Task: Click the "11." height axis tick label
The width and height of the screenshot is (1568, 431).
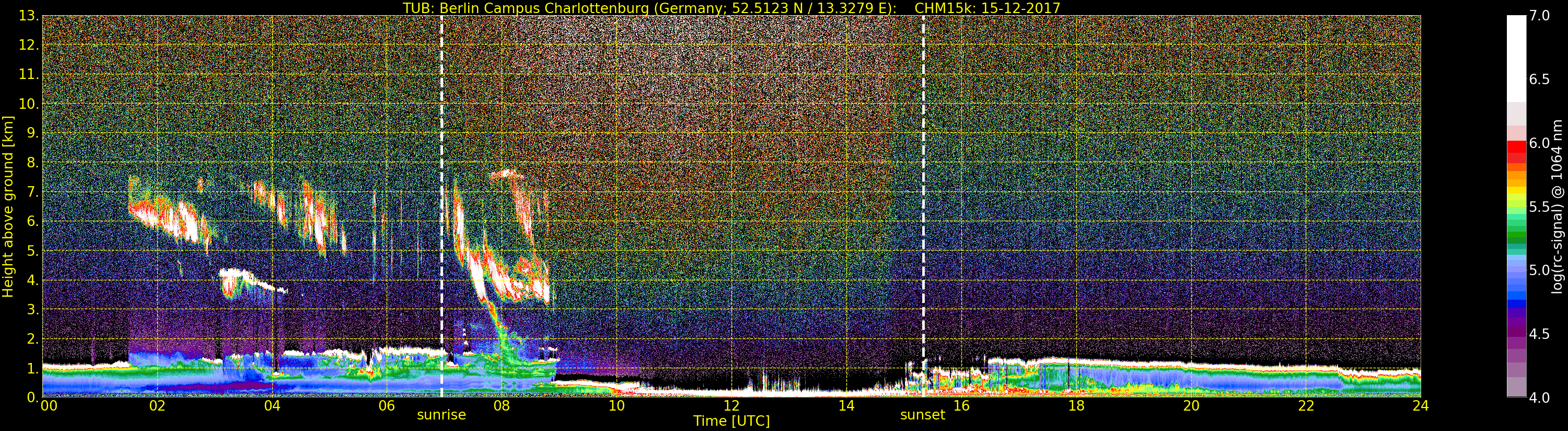Action: pyautogui.click(x=29, y=74)
